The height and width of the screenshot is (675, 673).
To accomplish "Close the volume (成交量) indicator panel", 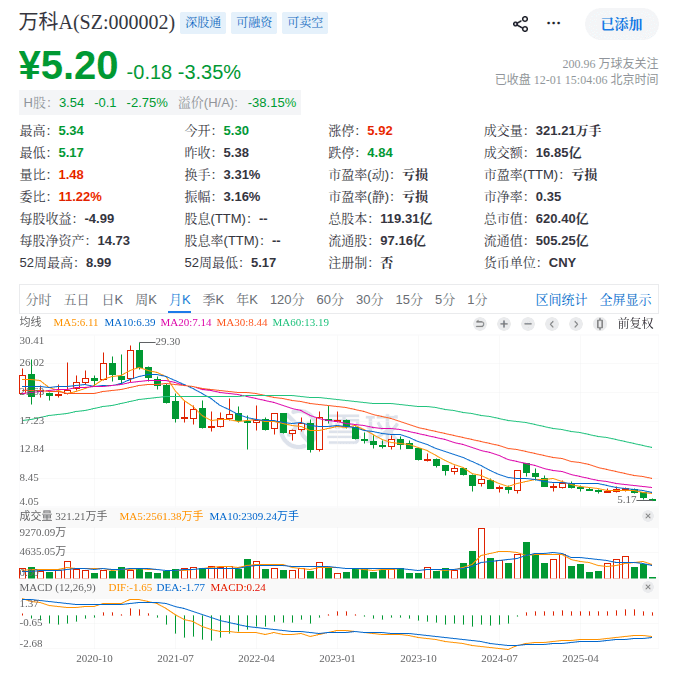I will (x=648, y=516).
